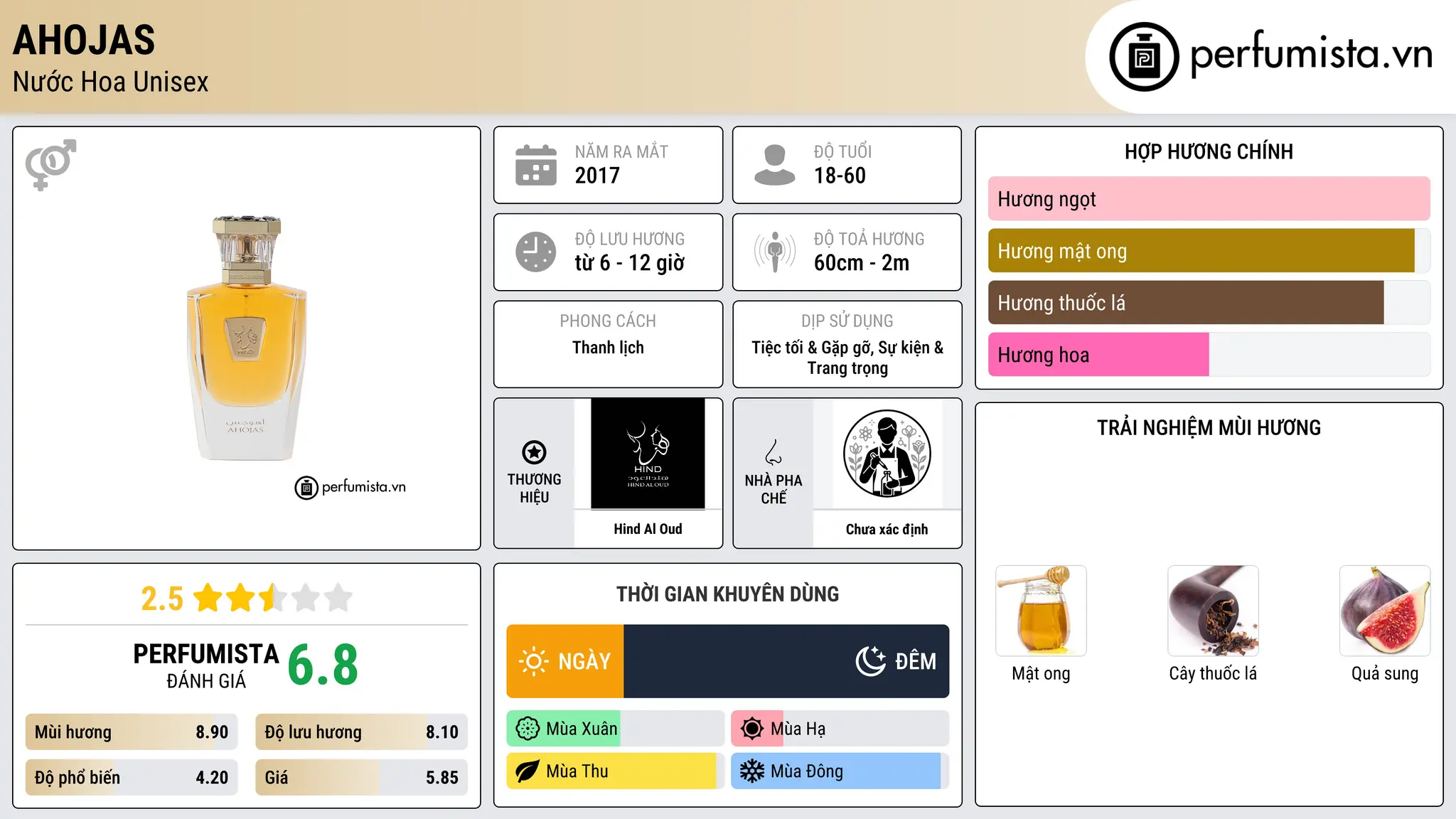This screenshot has width=1456, height=819.
Task: Click the Hương mật ong accord bar
Action: tap(1209, 251)
